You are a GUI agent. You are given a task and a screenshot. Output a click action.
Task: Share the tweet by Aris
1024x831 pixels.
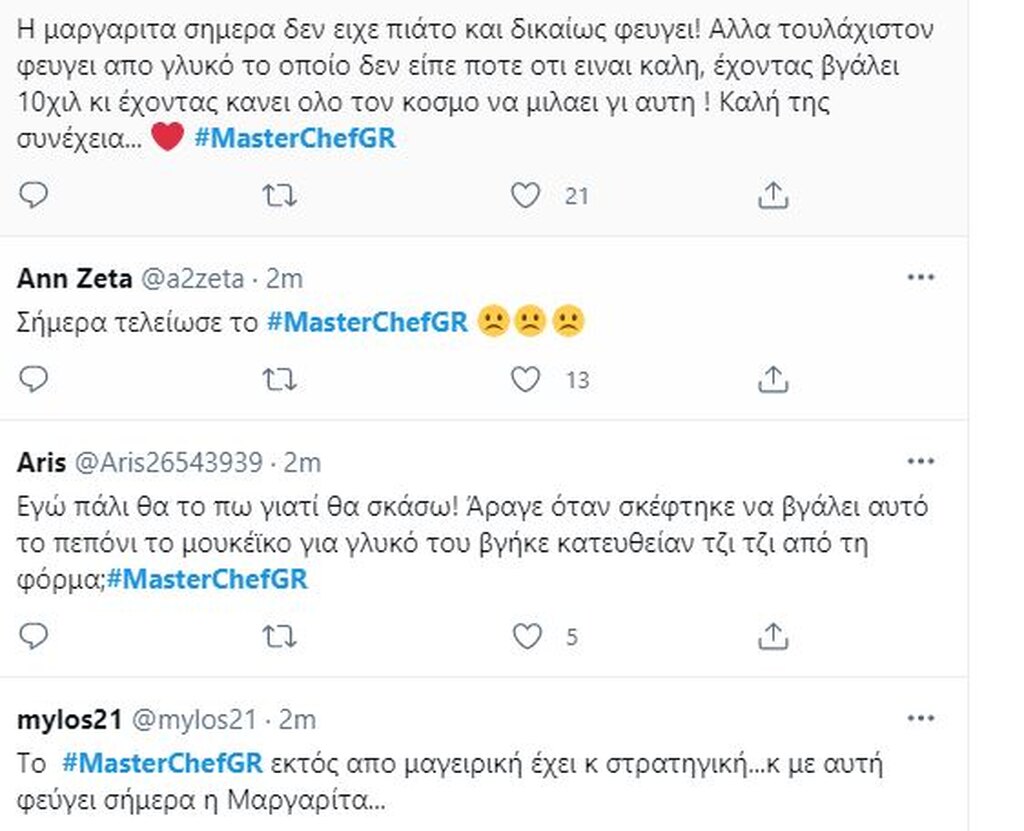click(772, 635)
